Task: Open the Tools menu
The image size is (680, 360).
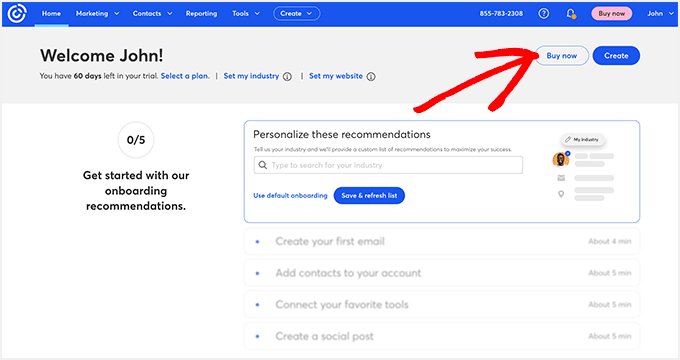Action: [246, 13]
